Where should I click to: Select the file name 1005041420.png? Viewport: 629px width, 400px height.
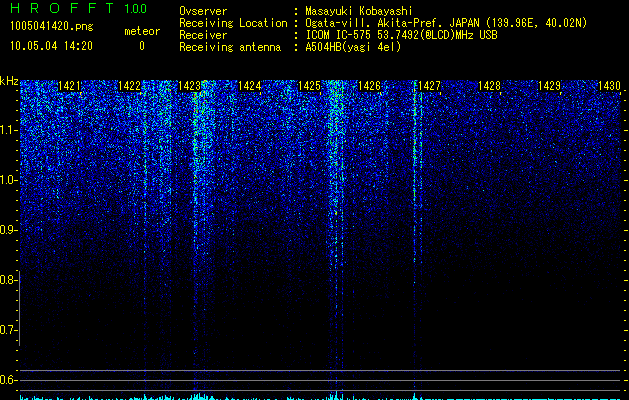click(x=52, y=26)
